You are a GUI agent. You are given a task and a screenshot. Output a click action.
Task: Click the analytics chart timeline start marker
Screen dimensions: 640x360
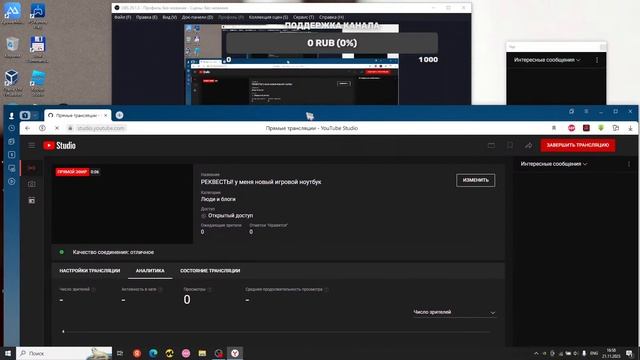(63, 331)
